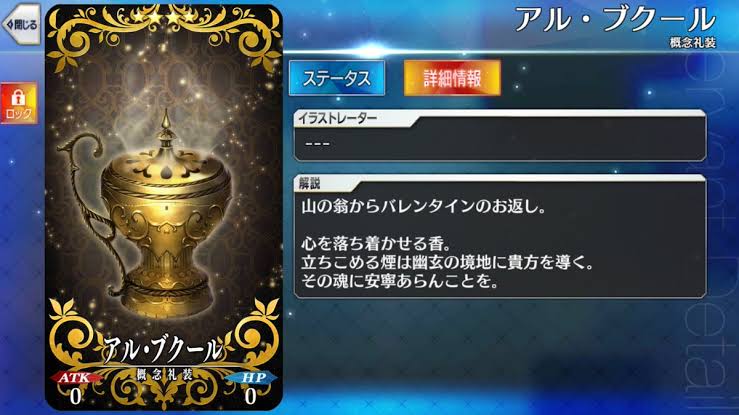Tap the その魂に安寧あらんことを text line
This screenshot has height=415, width=739.
coord(400,282)
